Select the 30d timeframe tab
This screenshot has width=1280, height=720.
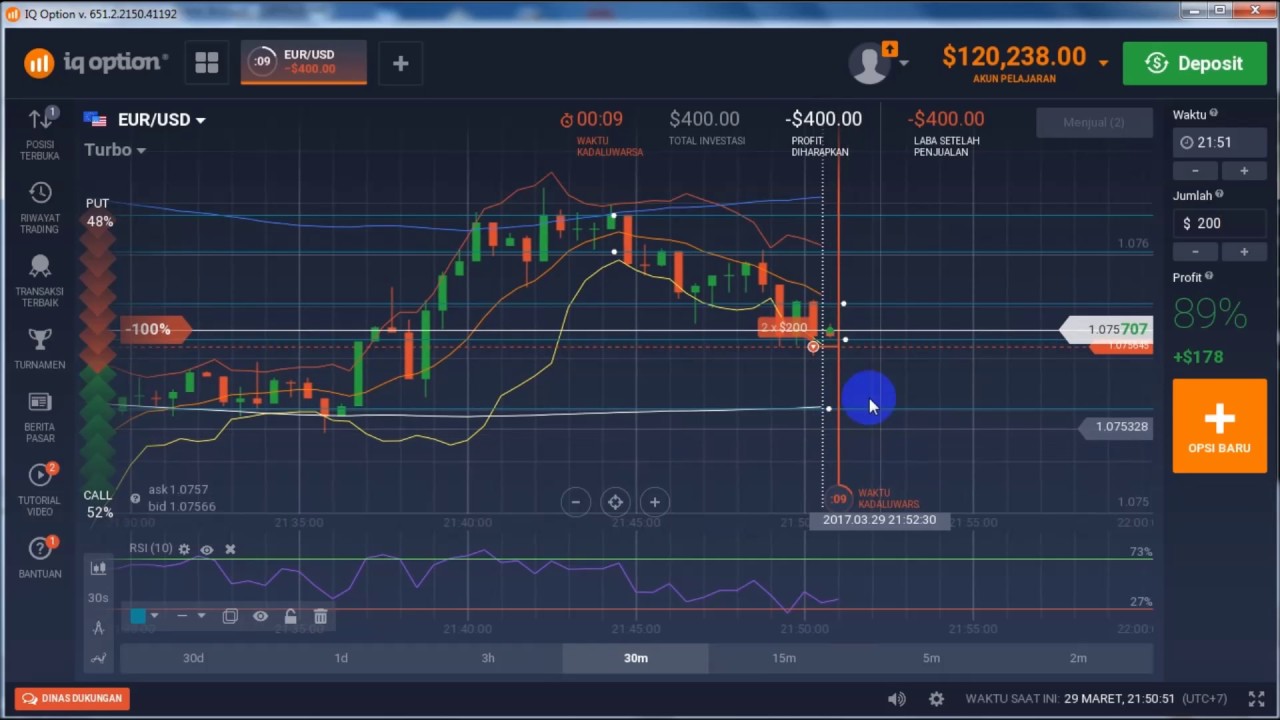193,658
